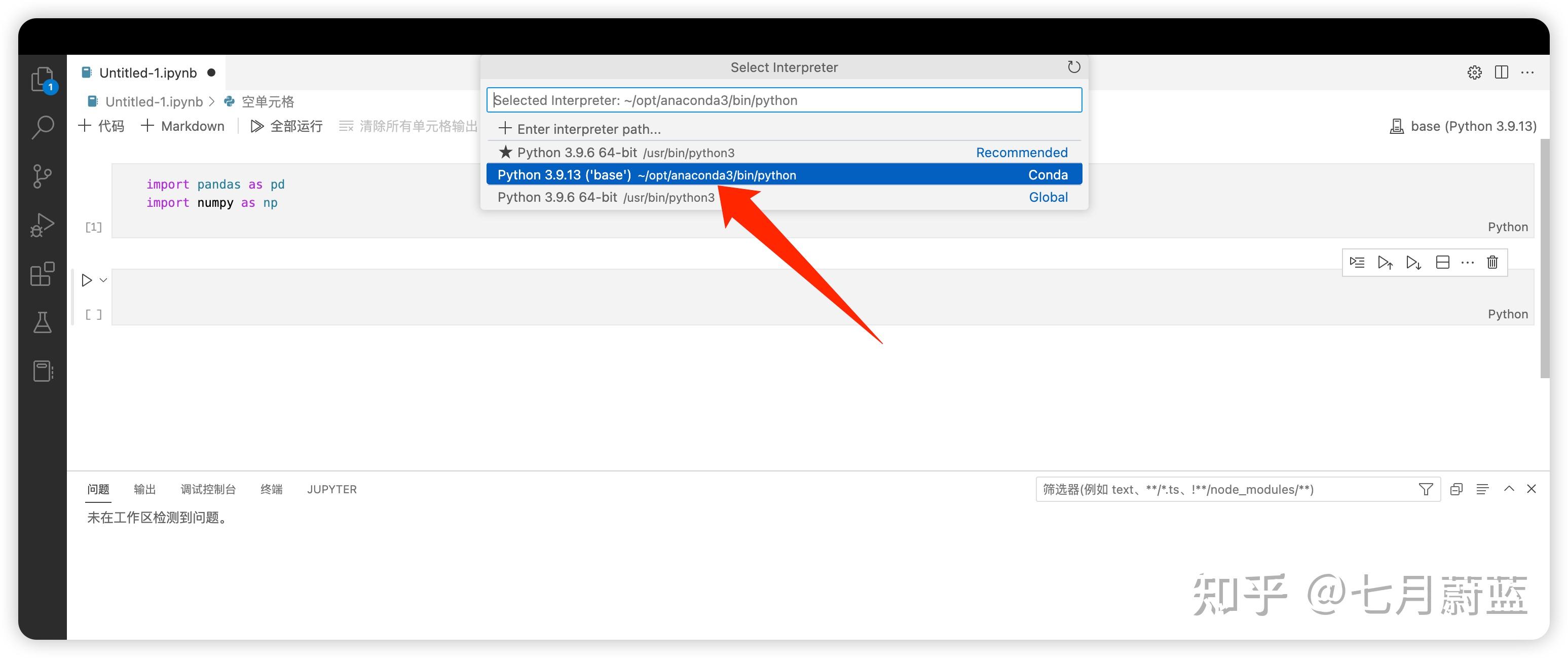The height and width of the screenshot is (658, 1568).
Task: Open the Explorer files icon
Action: pos(42,79)
